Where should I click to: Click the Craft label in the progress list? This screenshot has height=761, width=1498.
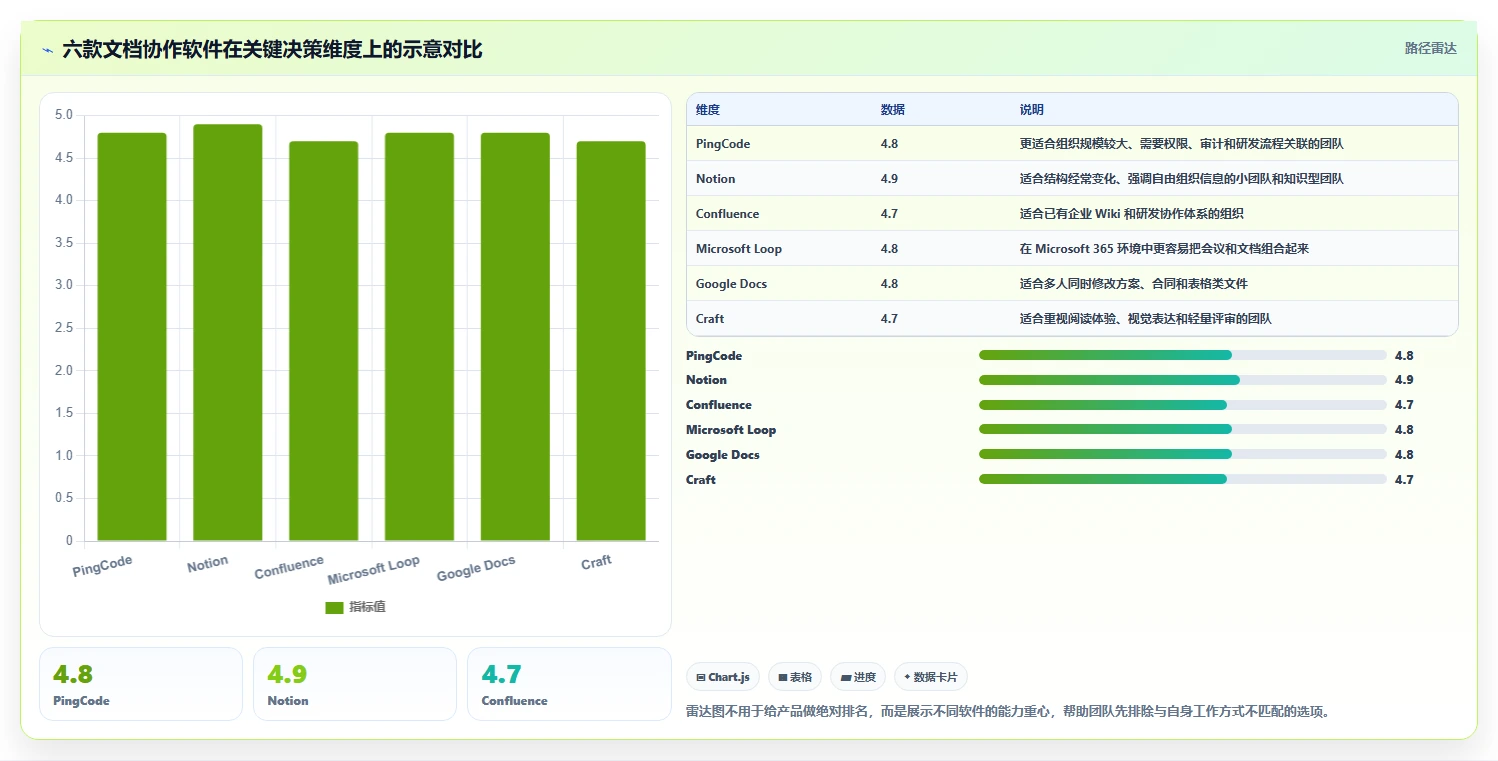[x=701, y=480]
